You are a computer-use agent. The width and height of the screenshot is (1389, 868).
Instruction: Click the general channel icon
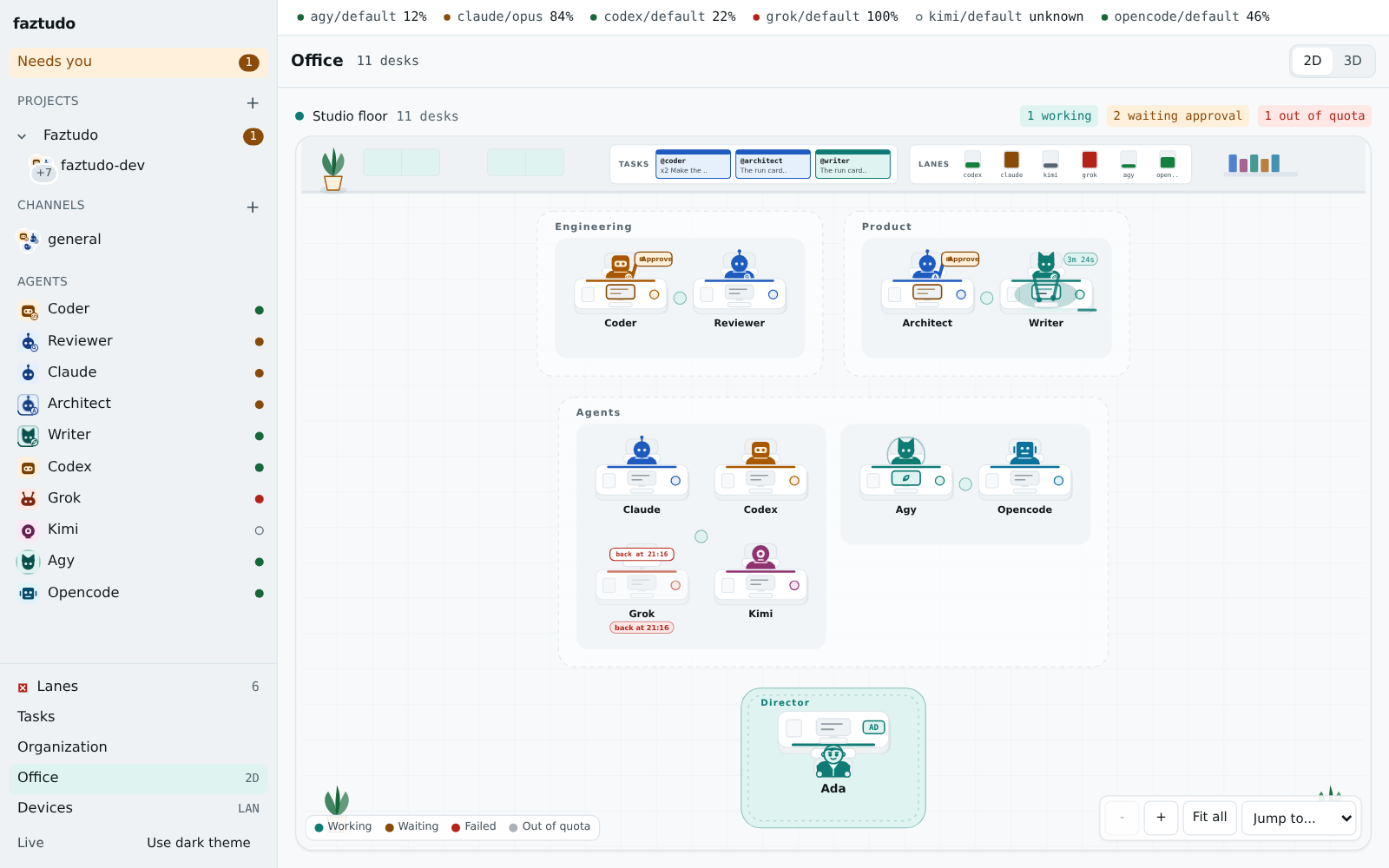click(x=29, y=240)
